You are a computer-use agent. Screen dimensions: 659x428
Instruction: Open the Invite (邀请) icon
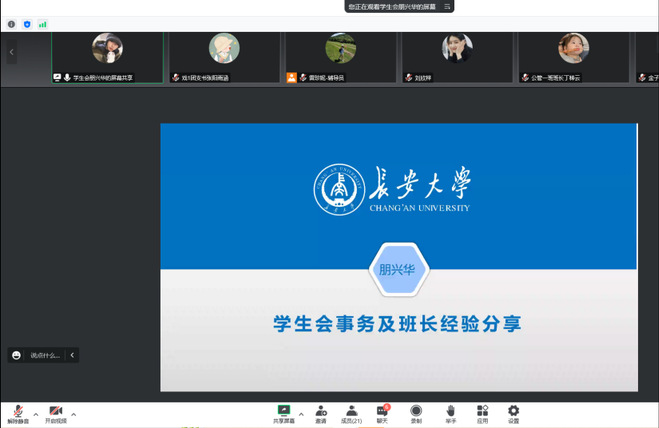(x=321, y=411)
